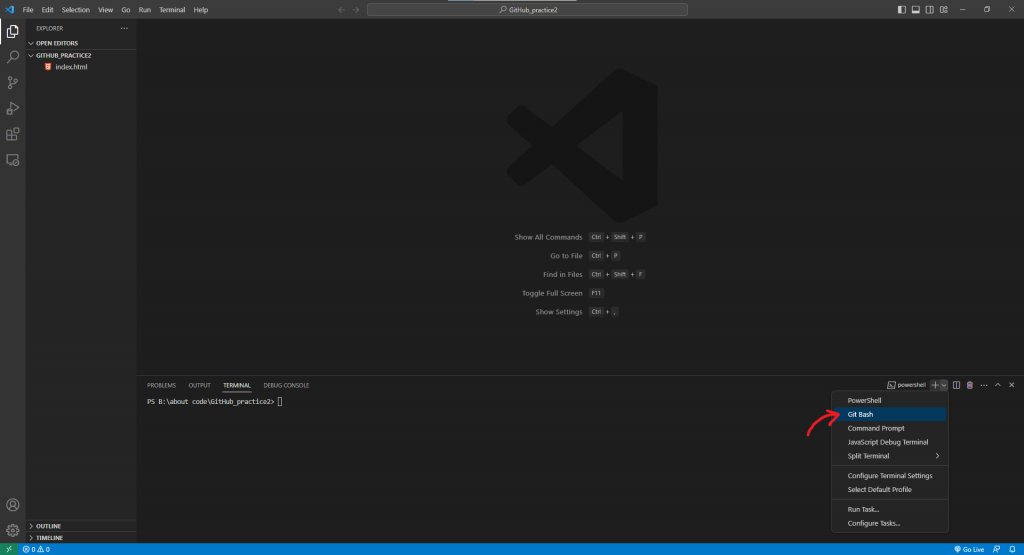Screen dimensions: 1024x555
Task: Open terminal panel more actions ellipsis
Action: (984, 385)
